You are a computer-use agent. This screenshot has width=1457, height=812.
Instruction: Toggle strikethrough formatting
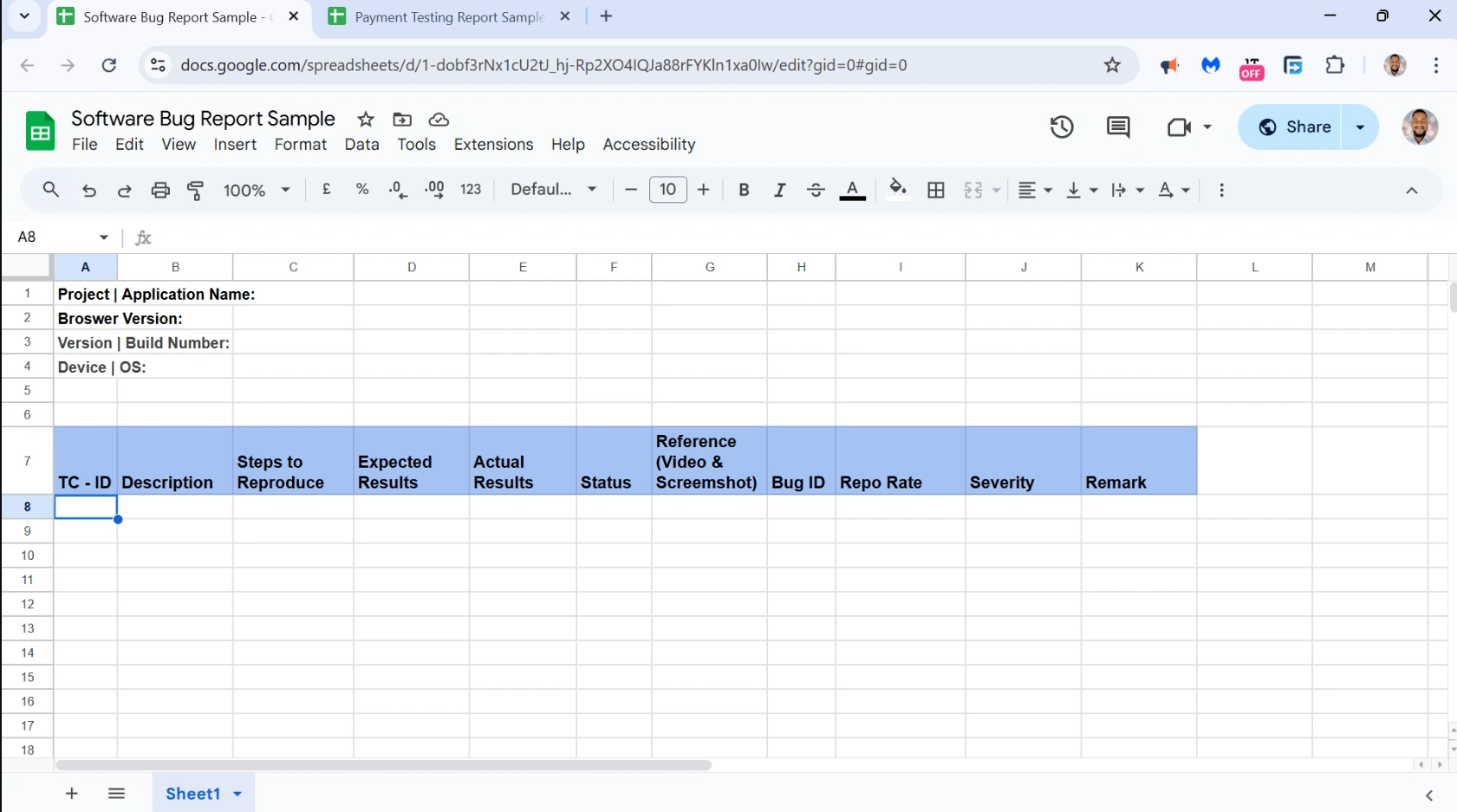pos(816,190)
